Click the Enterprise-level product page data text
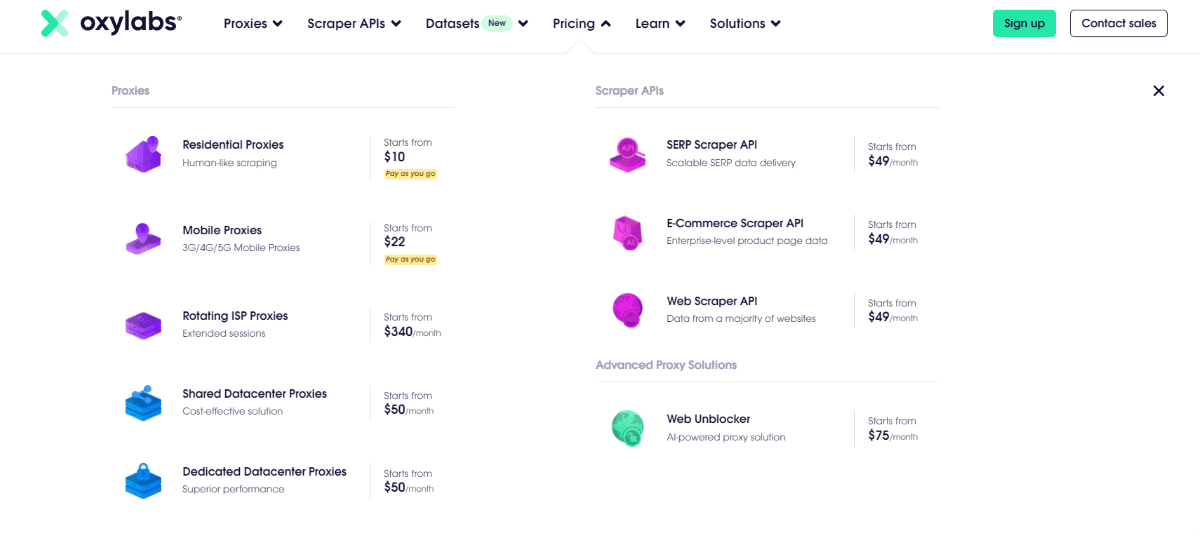Screen dimensions: 1200x536 click(747, 241)
